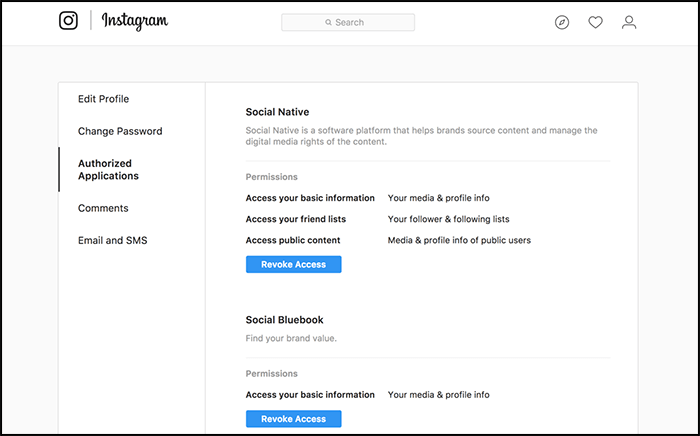700x436 pixels.
Task: Open Email and SMS settings
Action: (x=112, y=240)
